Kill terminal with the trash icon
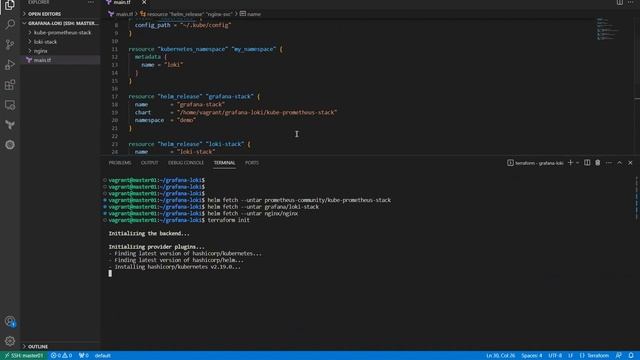The image size is (640, 360). (598, 163)
